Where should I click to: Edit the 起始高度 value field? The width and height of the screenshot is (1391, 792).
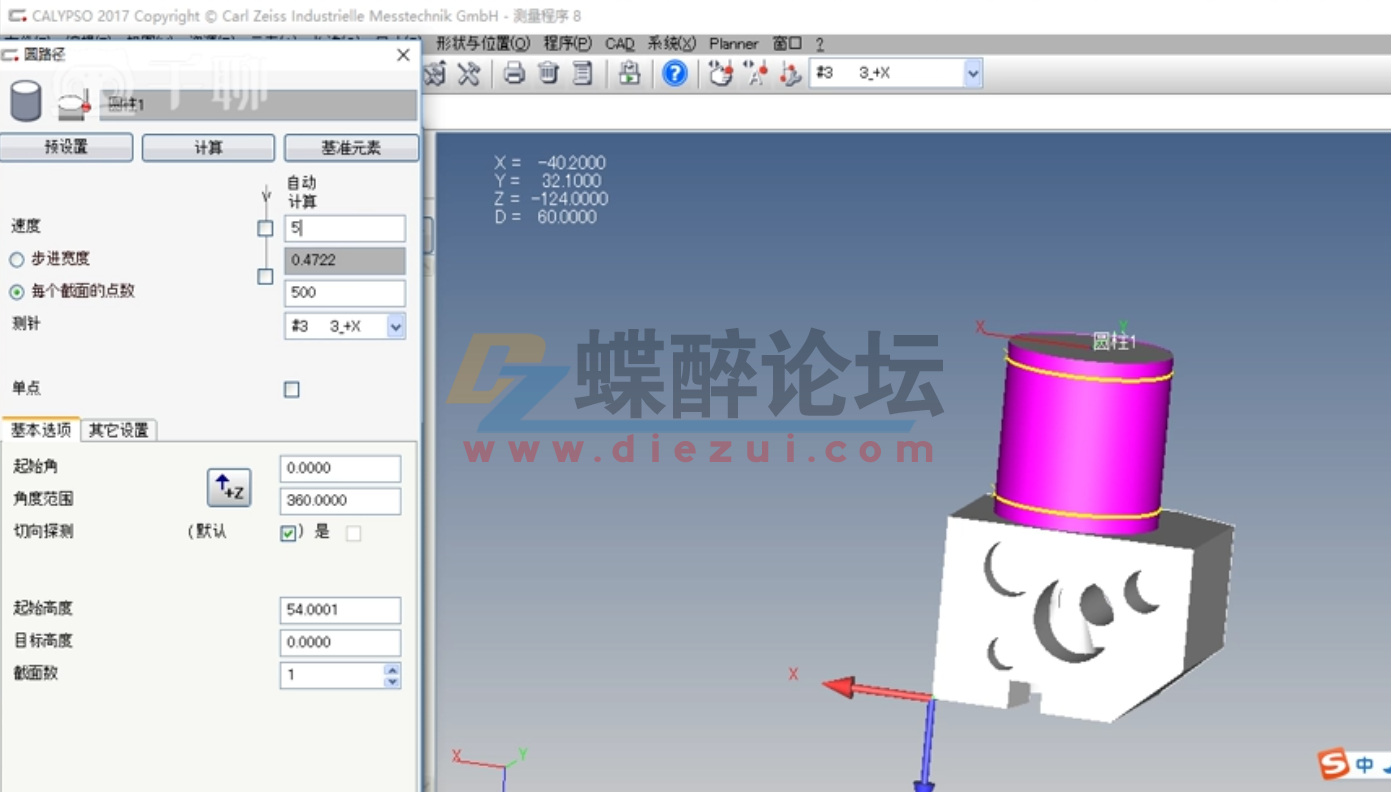(339, 610)
